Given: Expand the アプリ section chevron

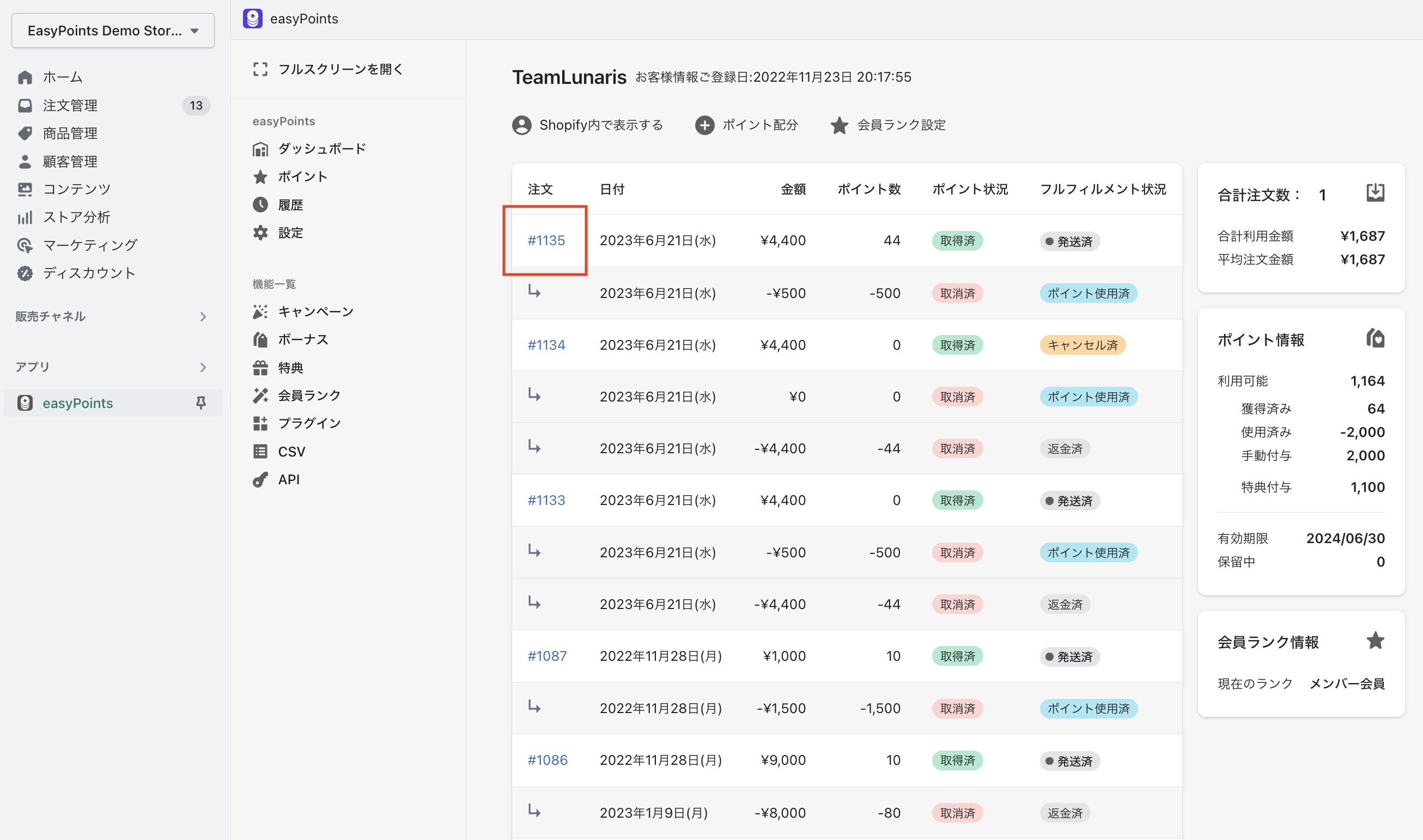Looking at the screenshot, I should [203, 367].
